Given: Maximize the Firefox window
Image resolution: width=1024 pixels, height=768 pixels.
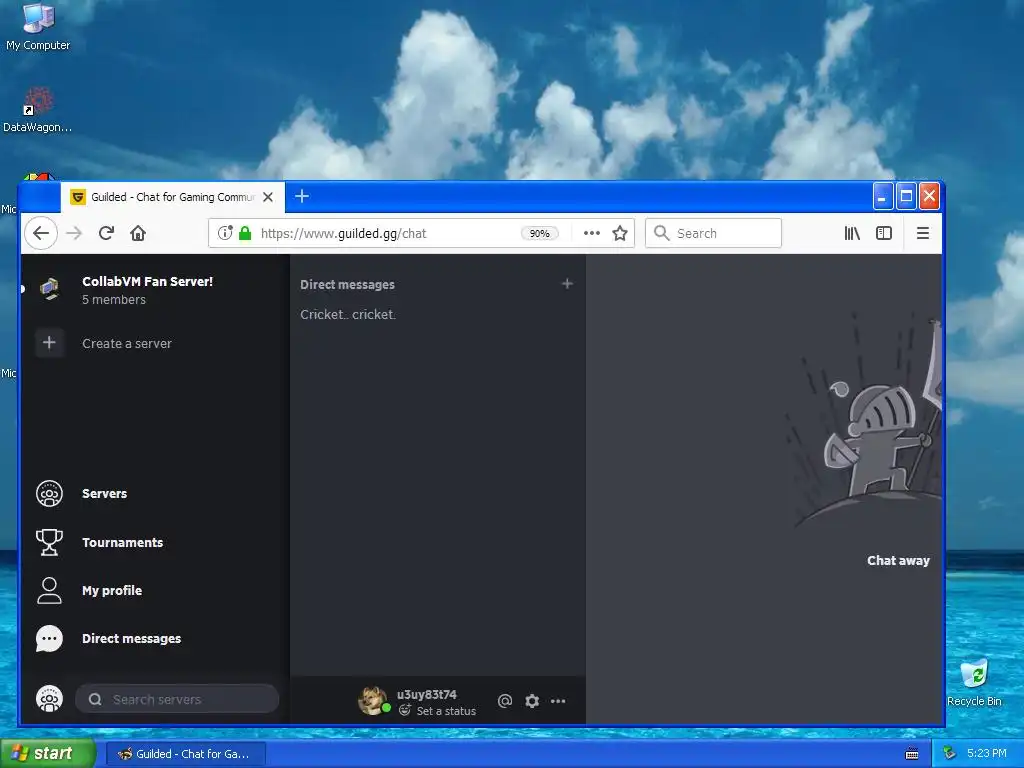Looking at the screenshot, I should pyautogui.click(x=906, y=197).
